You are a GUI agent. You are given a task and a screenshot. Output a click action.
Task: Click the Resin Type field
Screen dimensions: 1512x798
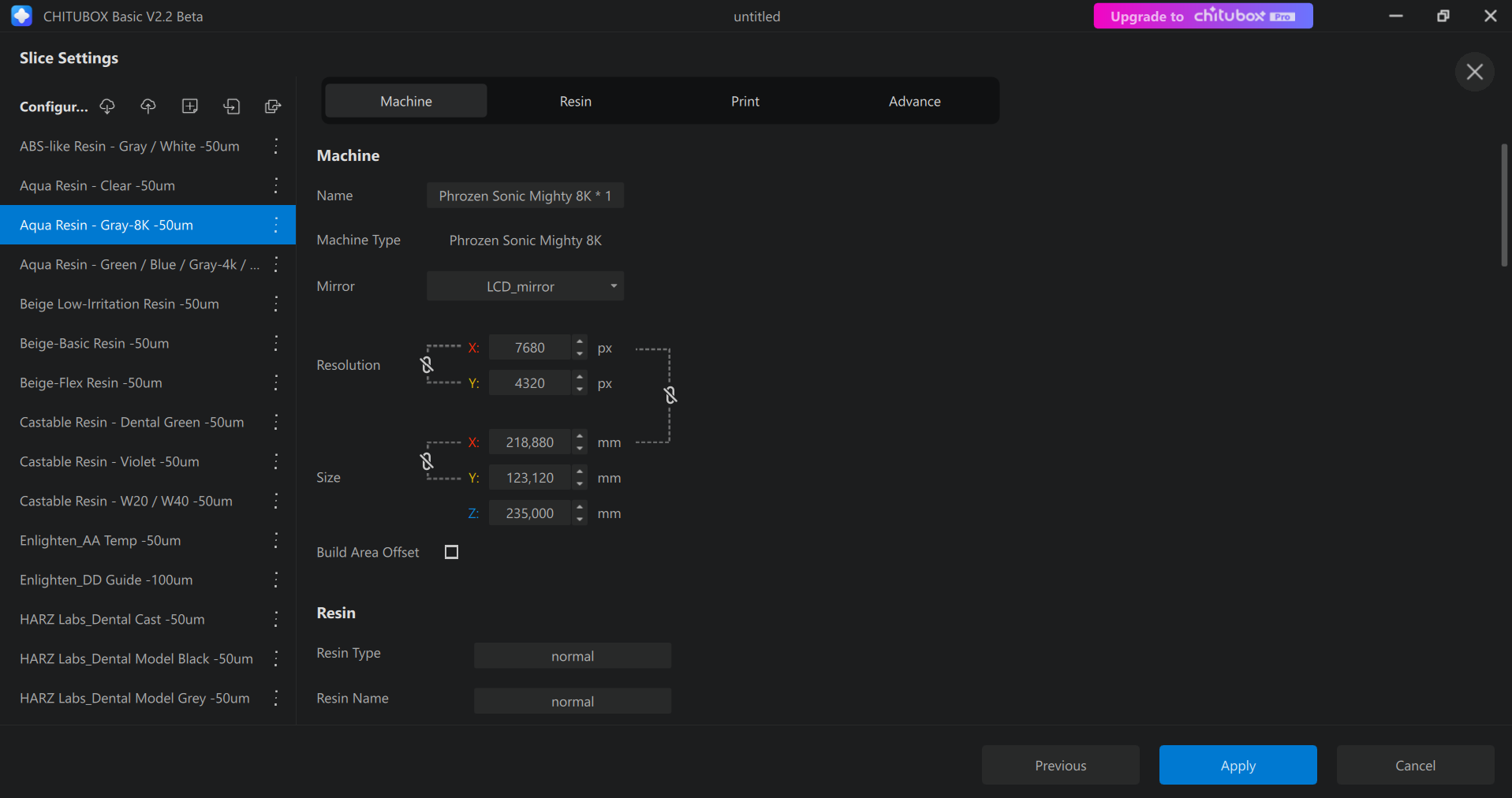(573, 656)
